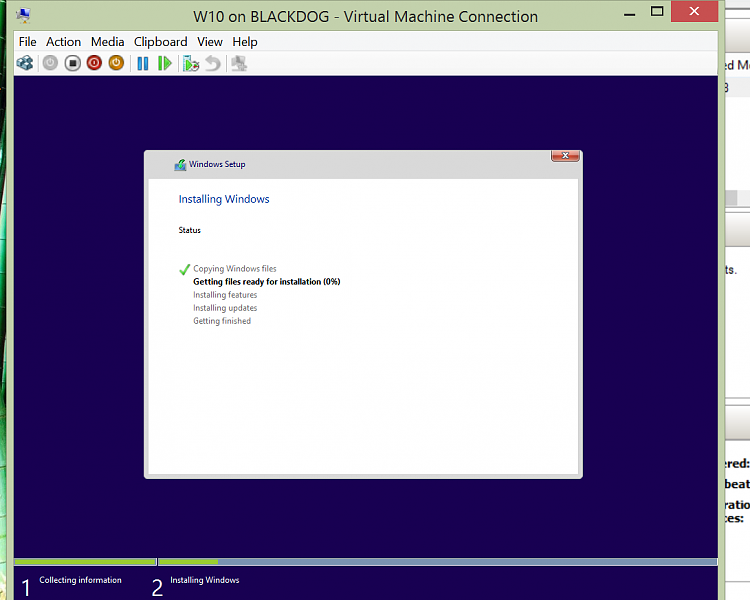The image size is (750, 600).
Task: Open the Clipboard menu
Action: click(160, 42)
